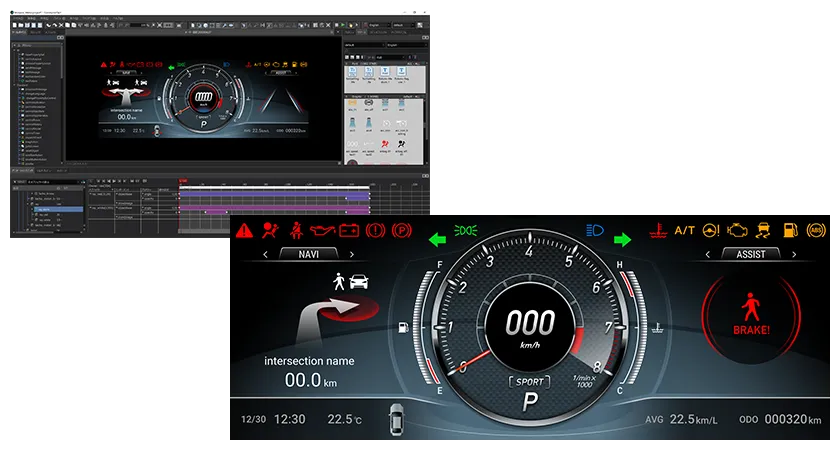Click the SPORT mode label on large dashboard
Image resolution: width=840 pixels, height=450 pixels.
529,382
